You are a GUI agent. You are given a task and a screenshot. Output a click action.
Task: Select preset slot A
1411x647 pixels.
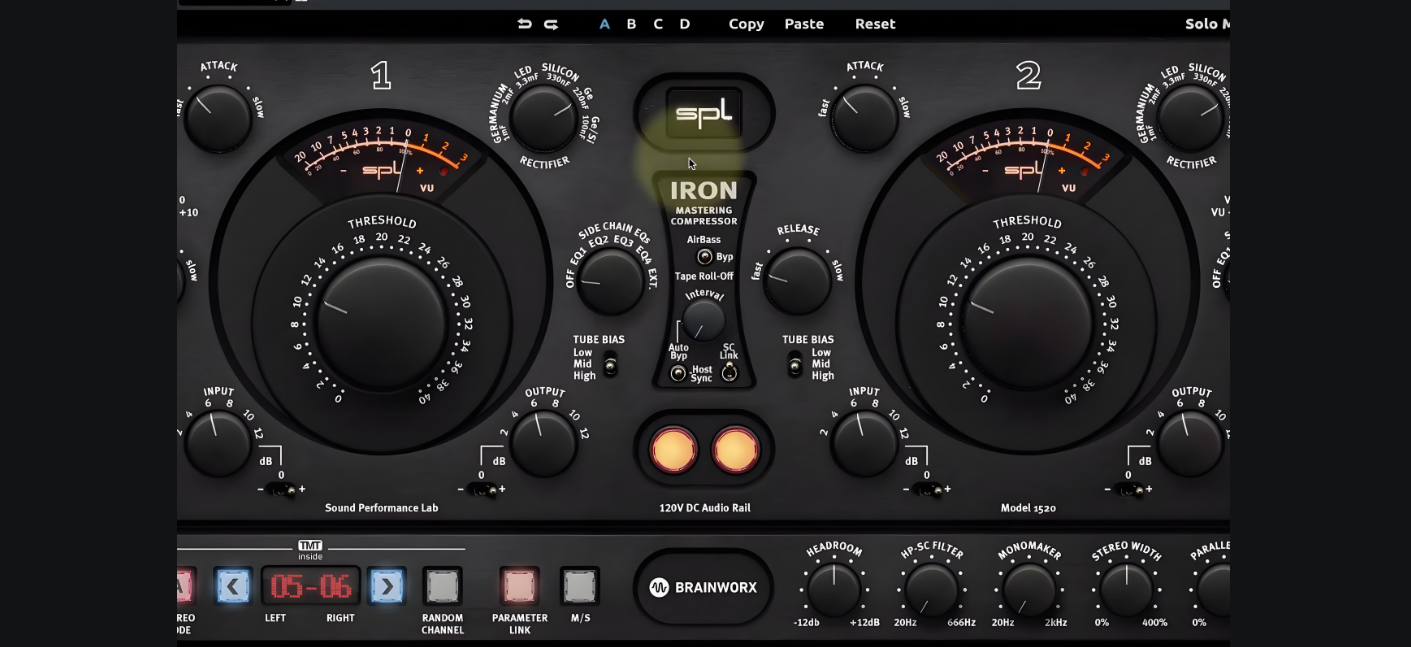[x=604, y=24]
